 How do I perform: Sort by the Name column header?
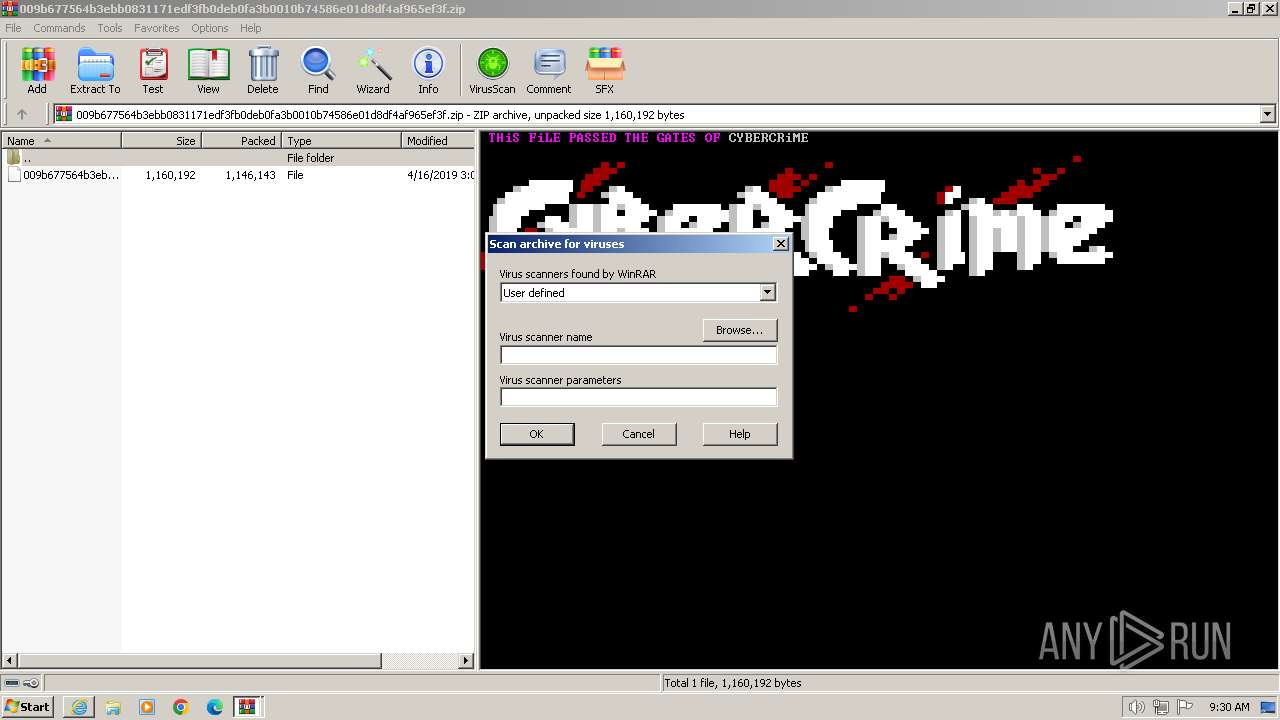point(61,141)
